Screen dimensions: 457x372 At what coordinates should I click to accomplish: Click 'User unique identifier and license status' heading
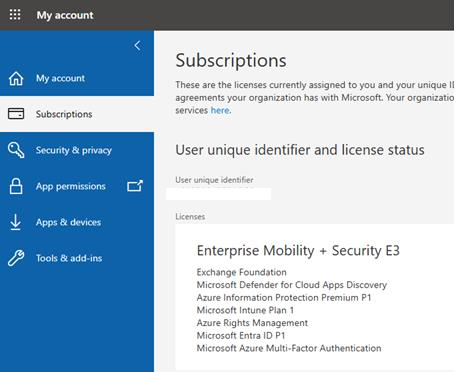pyautogui.click(x=300, y=150)
